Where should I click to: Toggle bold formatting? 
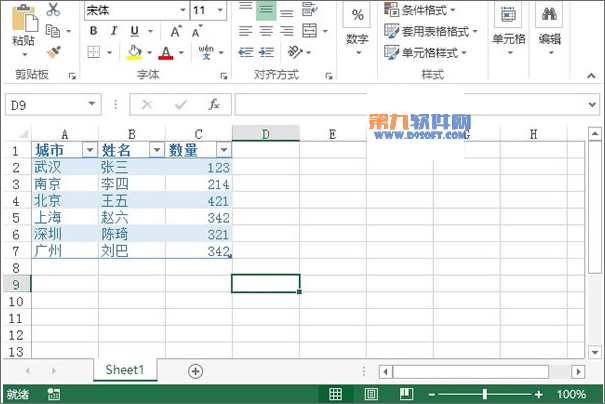(x=93, y=31)
